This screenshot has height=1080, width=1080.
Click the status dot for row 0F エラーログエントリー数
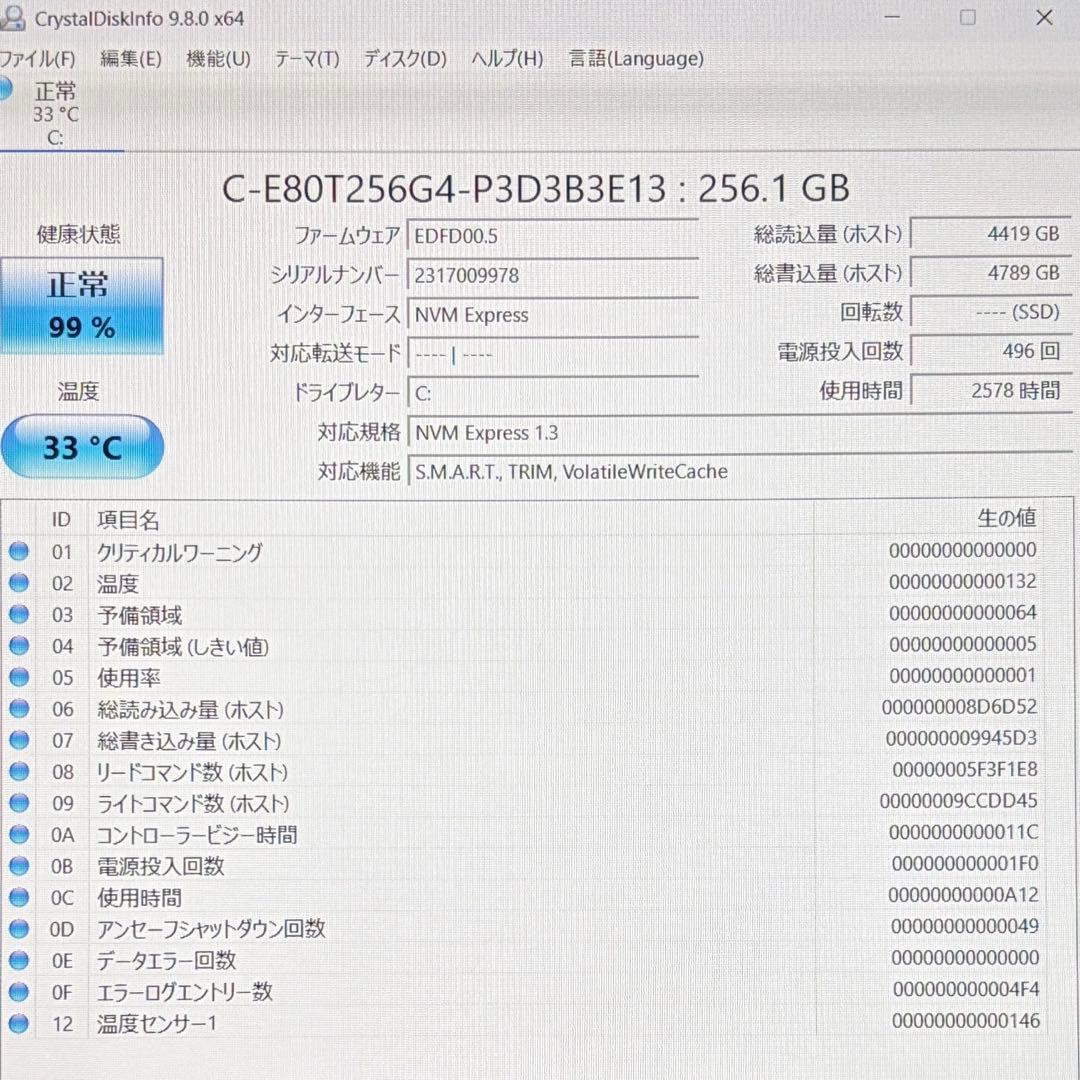tap(19, 991)
